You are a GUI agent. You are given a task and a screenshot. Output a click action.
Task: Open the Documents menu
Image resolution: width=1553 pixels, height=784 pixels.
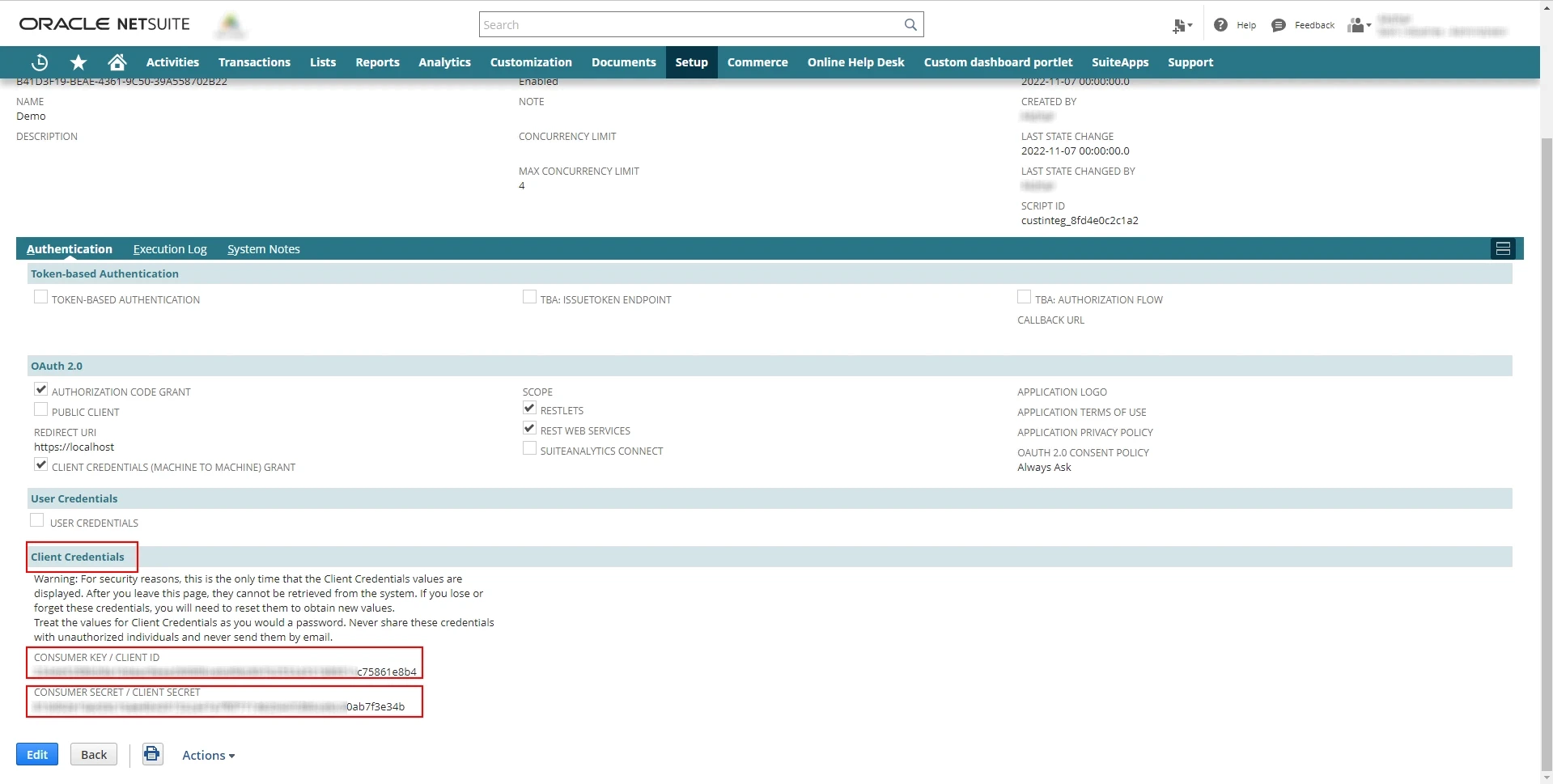623,62
